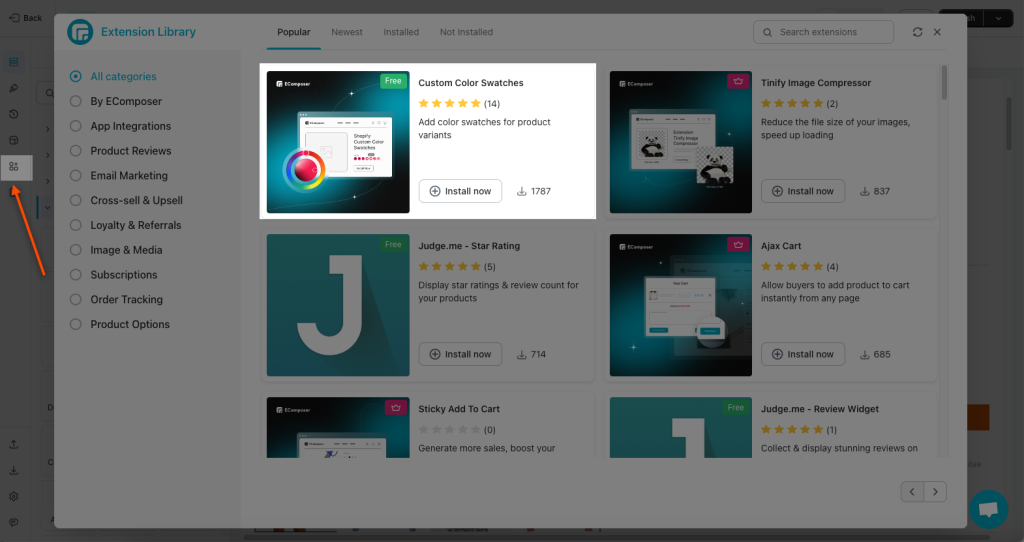
Task: Open Custom Color Swatches thumbnail image
Action: pyautogui.click(x=338, y=142)
